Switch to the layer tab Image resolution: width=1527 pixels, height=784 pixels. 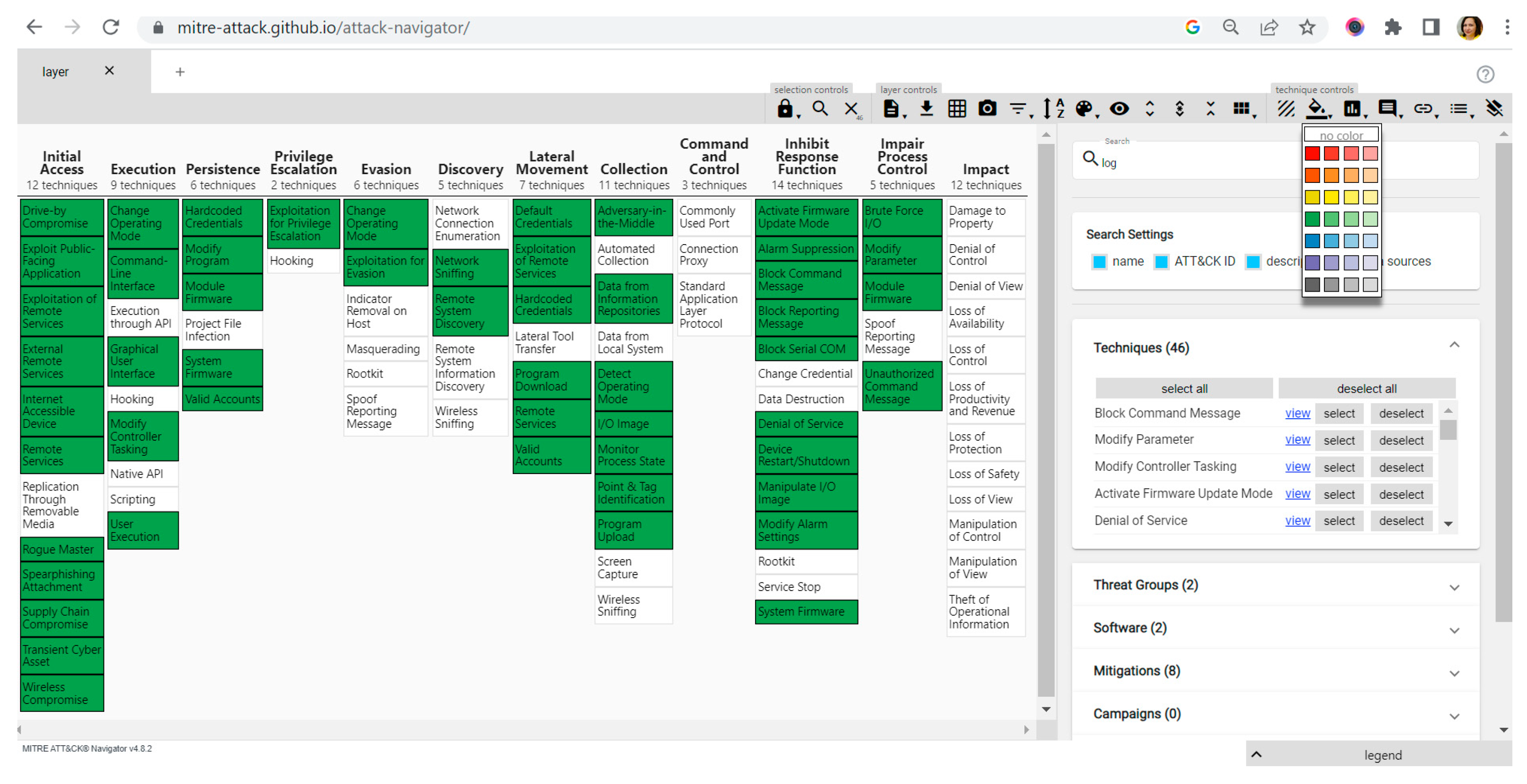[x=55, y=72]
